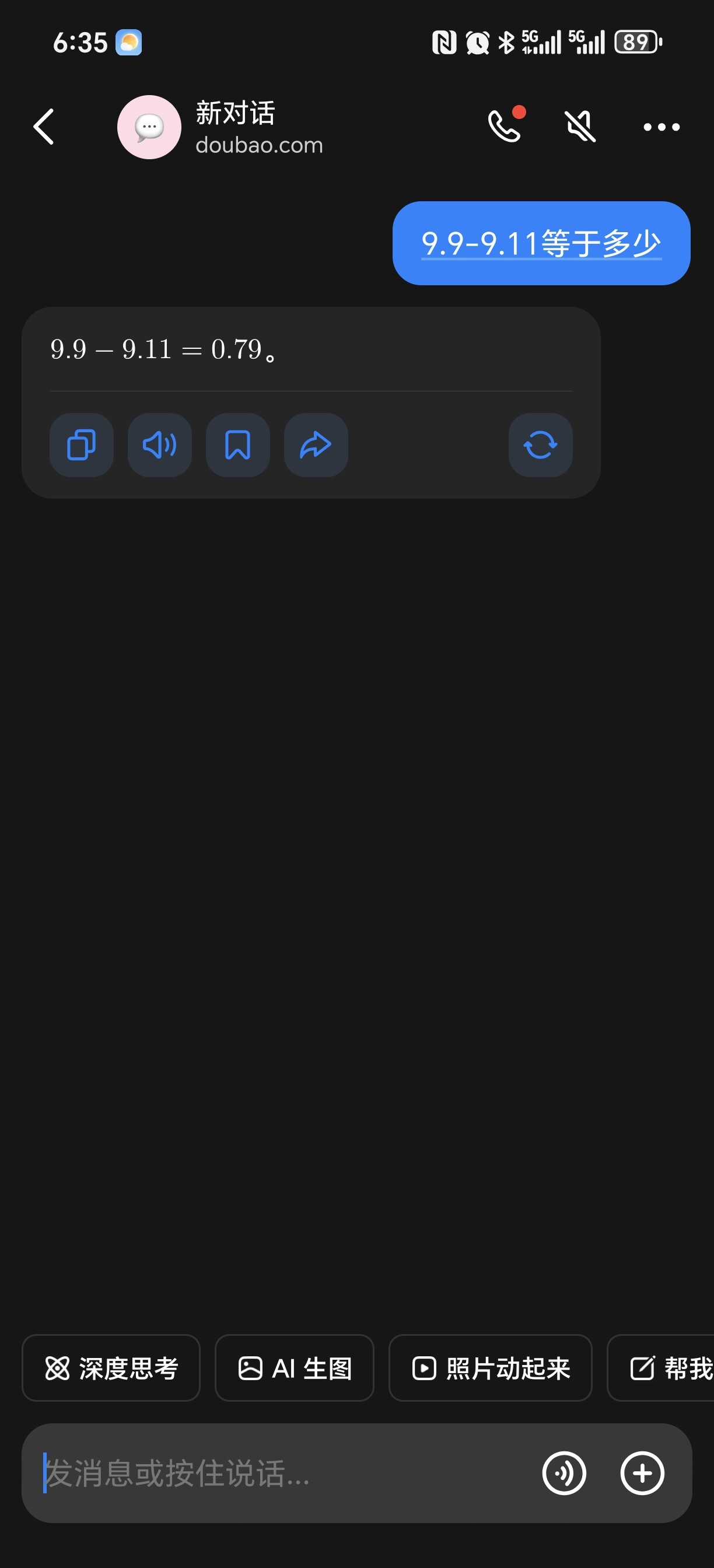Image resolution: width=714 pixels, height=1568 pixels.
Task: Share the response using the arrow icon
Action: (x=316, y=445)
